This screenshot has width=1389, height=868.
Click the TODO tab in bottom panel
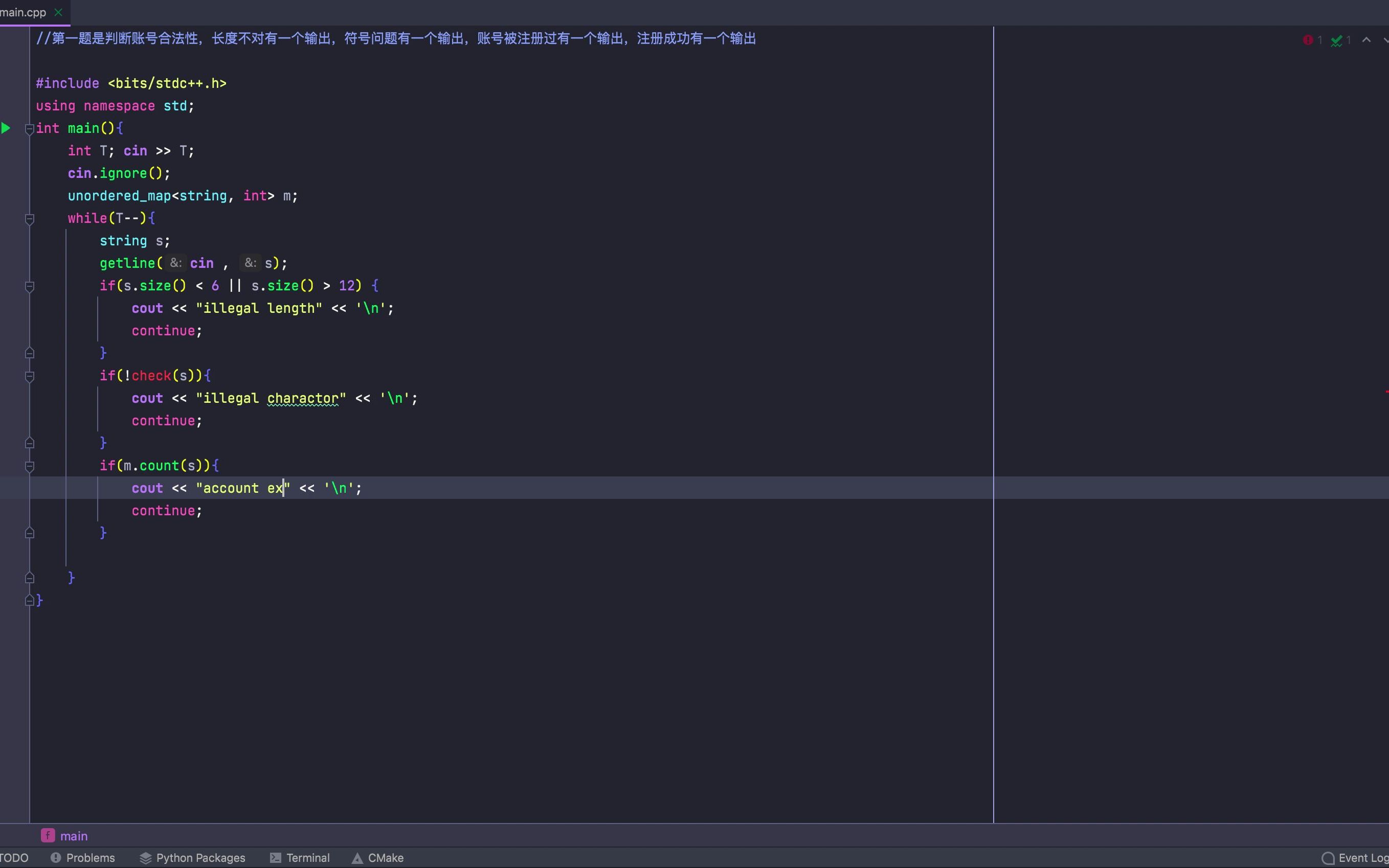(15, 857)
